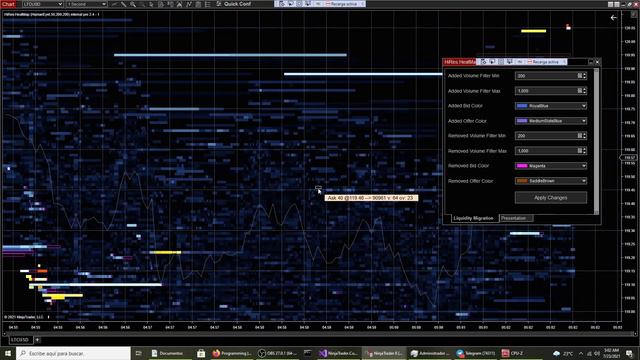
Task: Select the arrow cursor tool
Action: [151, 4]
